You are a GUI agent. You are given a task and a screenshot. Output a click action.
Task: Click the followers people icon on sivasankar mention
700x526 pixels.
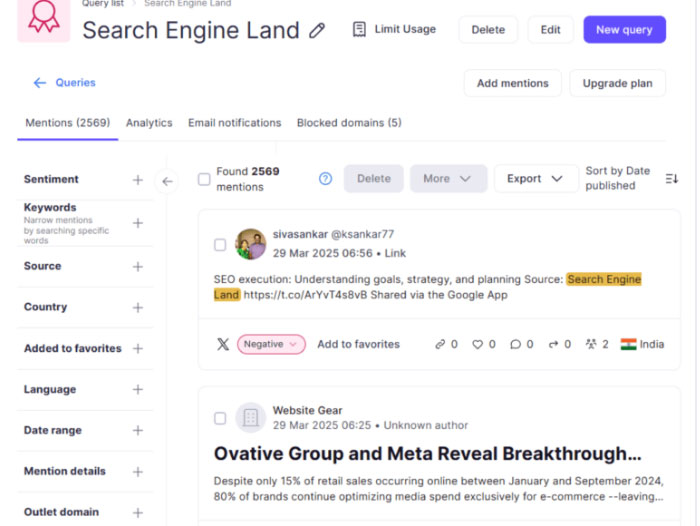point(591,344)
